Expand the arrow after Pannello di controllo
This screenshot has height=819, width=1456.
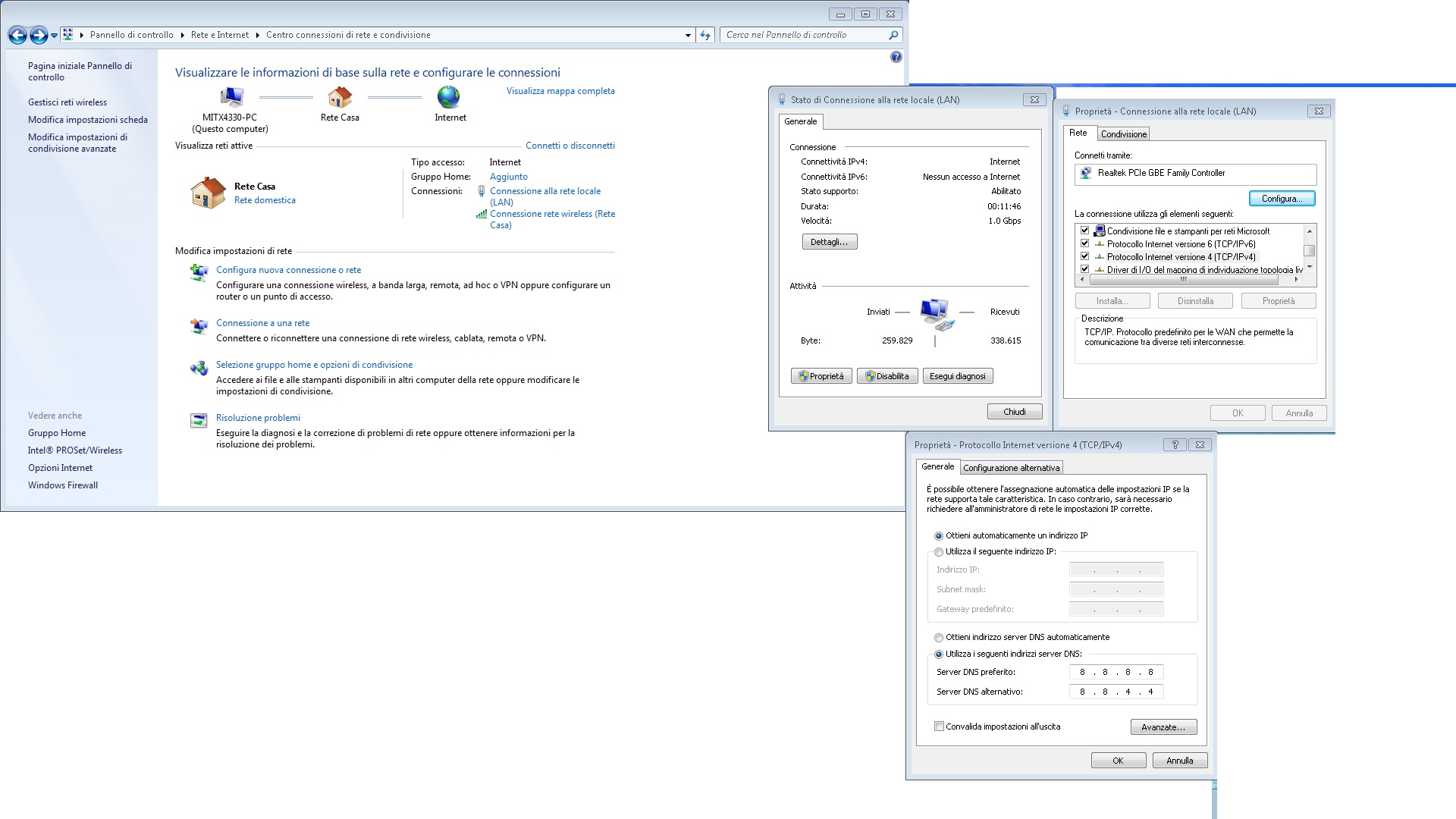[x=182, y=35]
